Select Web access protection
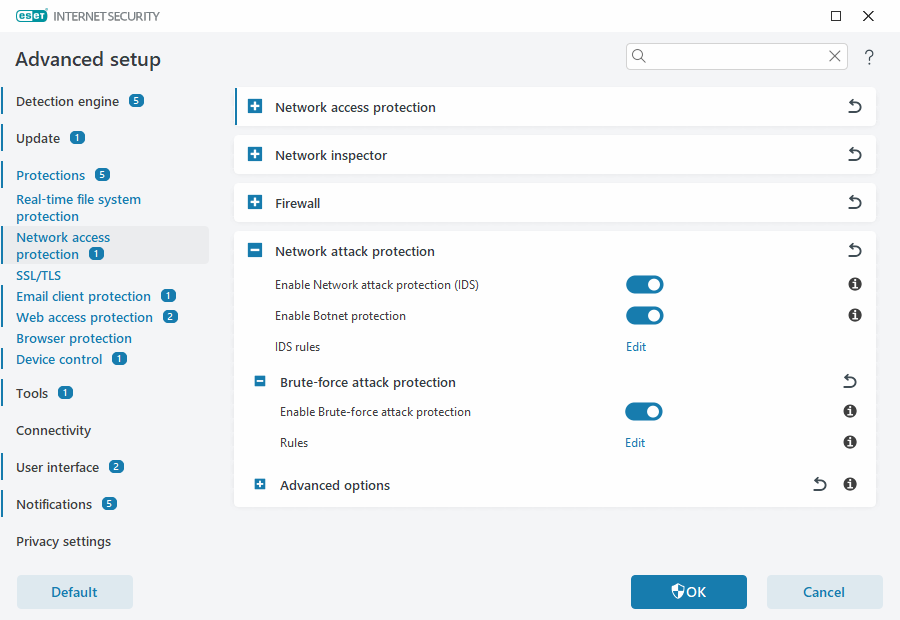This screenshot has width=900, height=620. pos(84,317)
